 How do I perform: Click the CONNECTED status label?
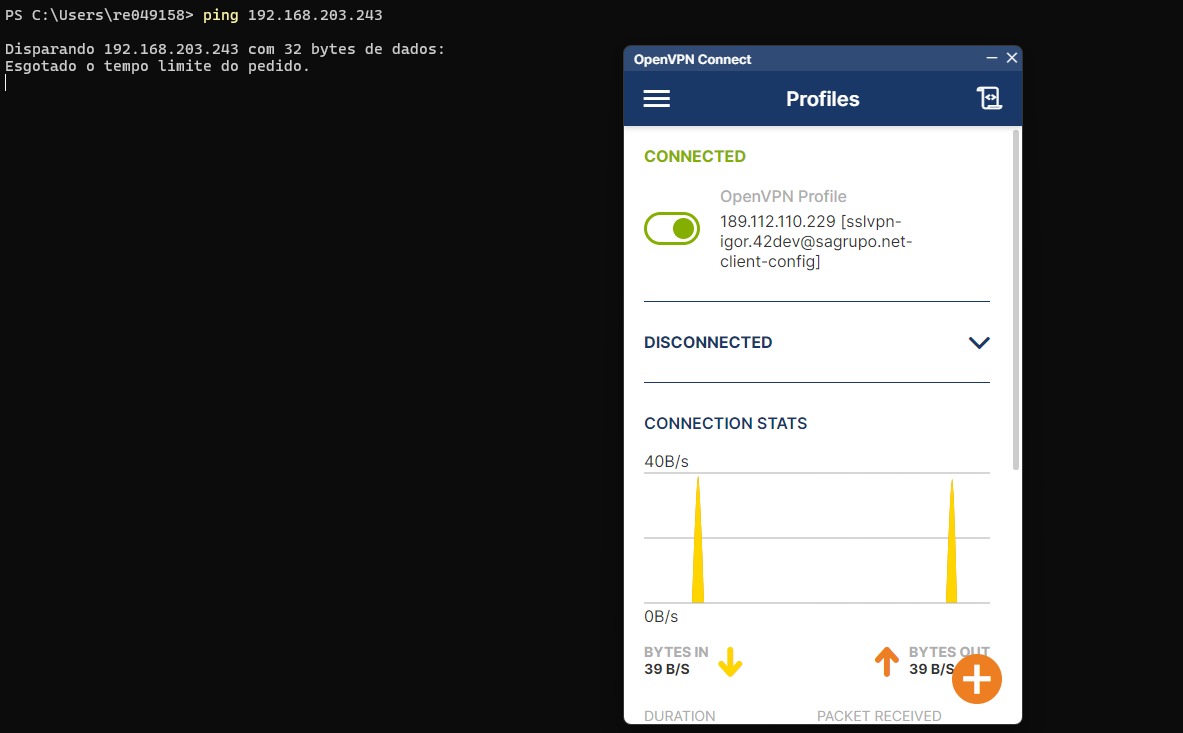point(694,156)
